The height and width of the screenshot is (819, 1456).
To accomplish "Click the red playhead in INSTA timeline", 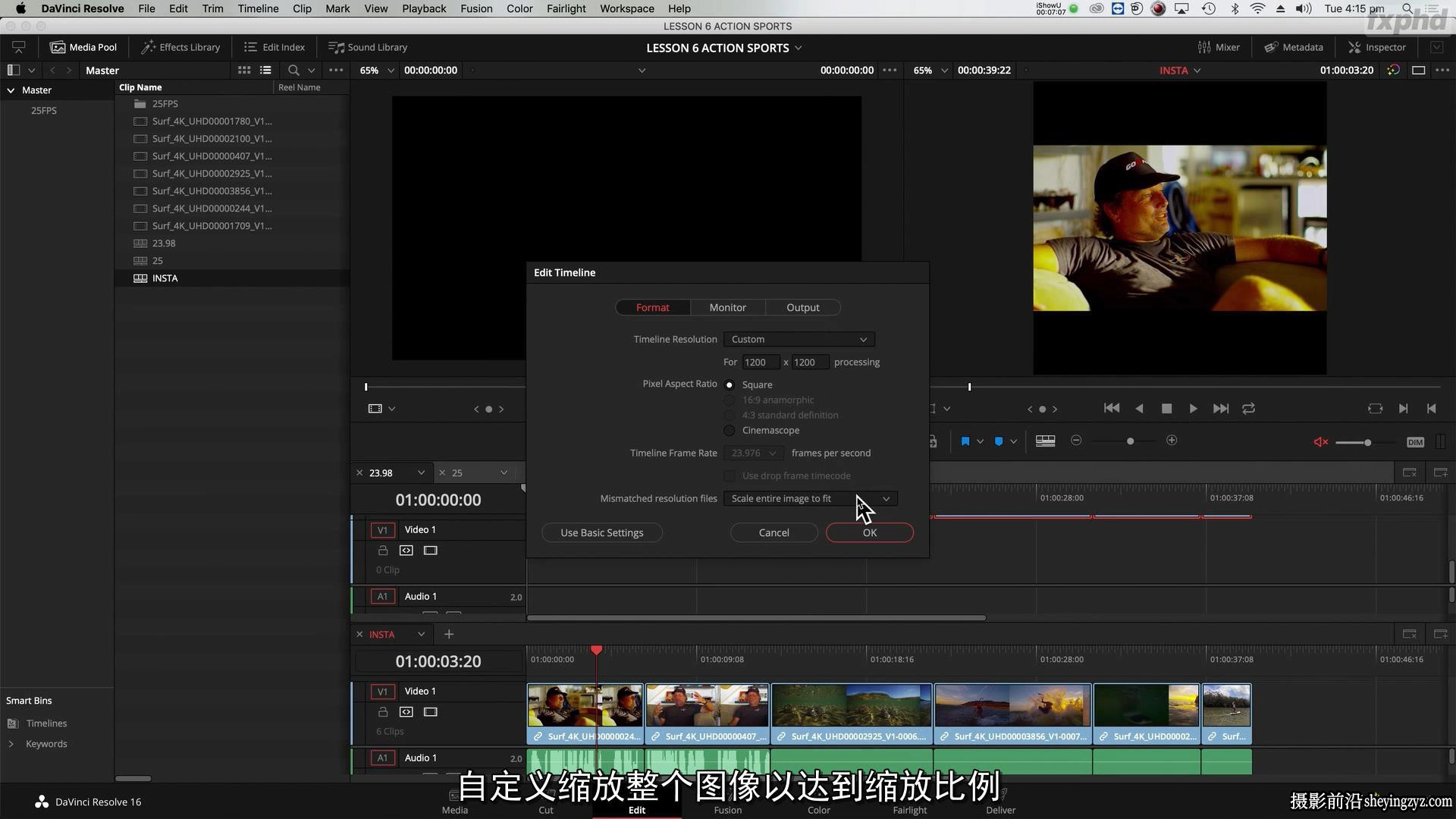I will 597,651.
